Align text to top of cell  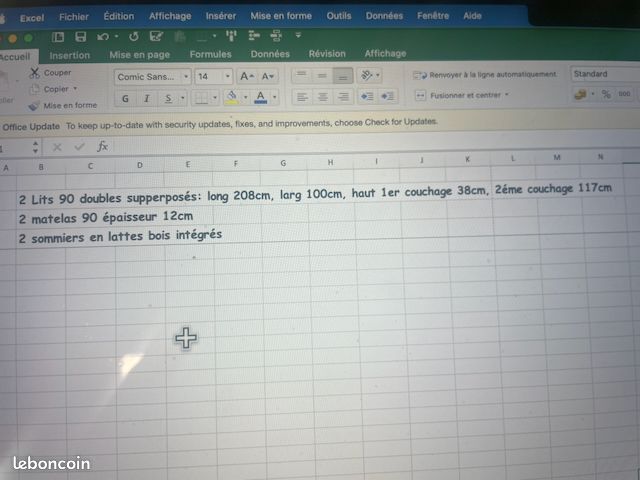301,76
